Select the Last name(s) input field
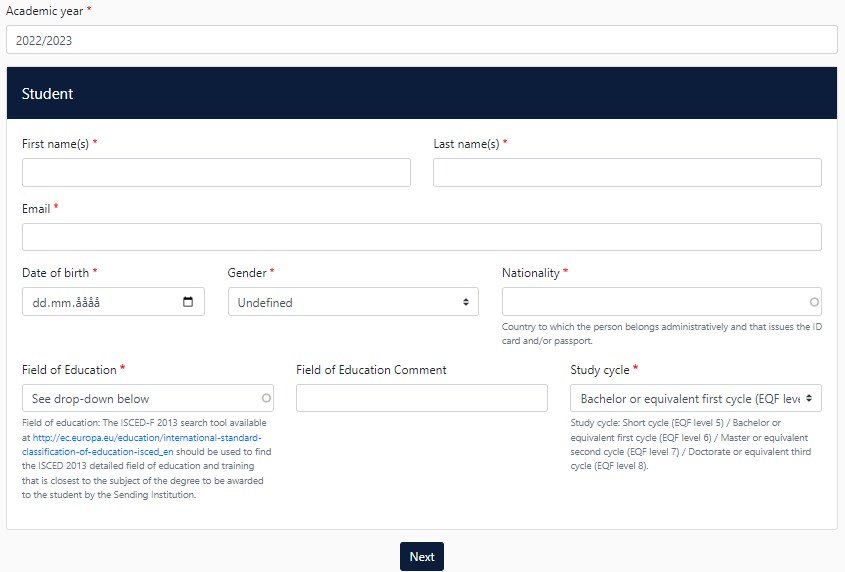This screenshot has height=572, width=845. [x=627, y=173]
